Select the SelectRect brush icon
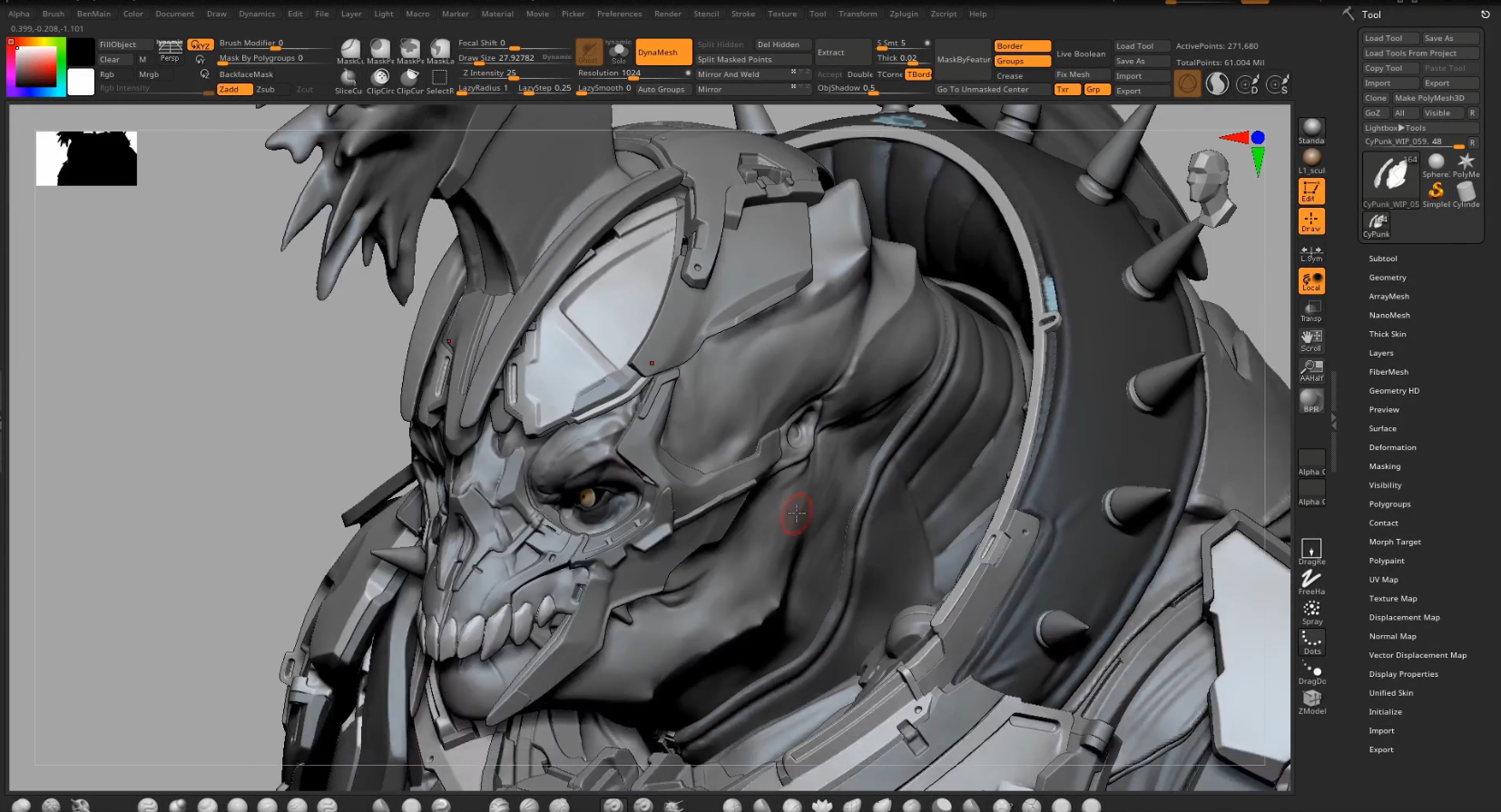 pos(440,82)
